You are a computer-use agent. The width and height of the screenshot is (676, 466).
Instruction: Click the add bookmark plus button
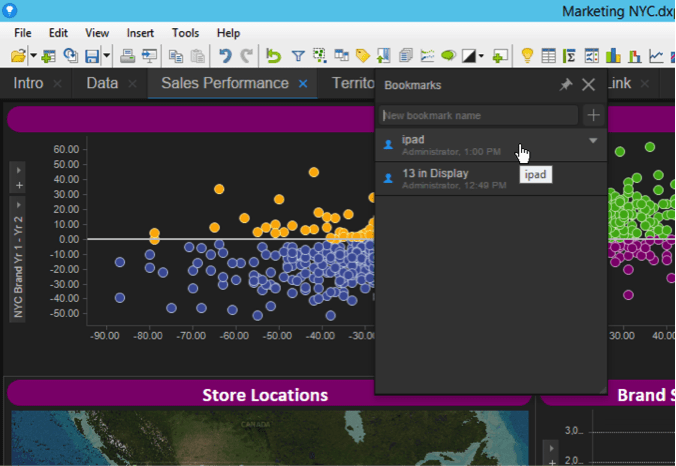click(593, 116)
